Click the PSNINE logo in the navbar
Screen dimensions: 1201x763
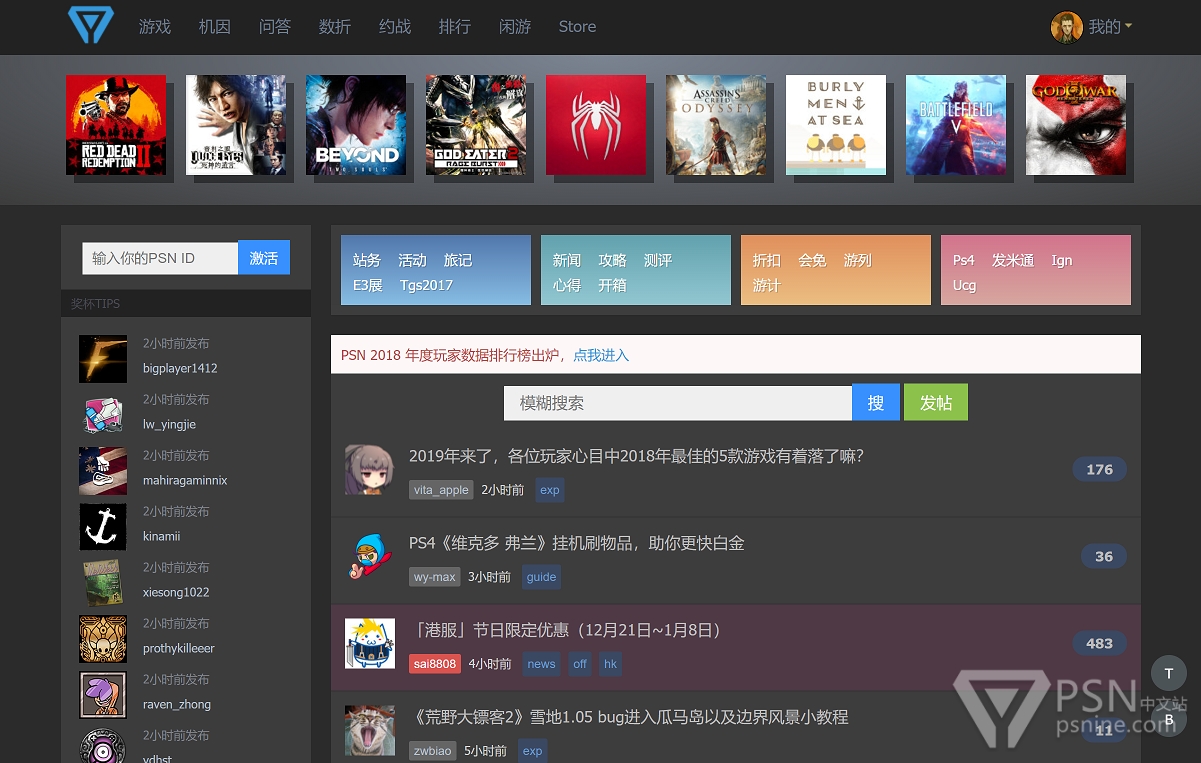point(91,25)
